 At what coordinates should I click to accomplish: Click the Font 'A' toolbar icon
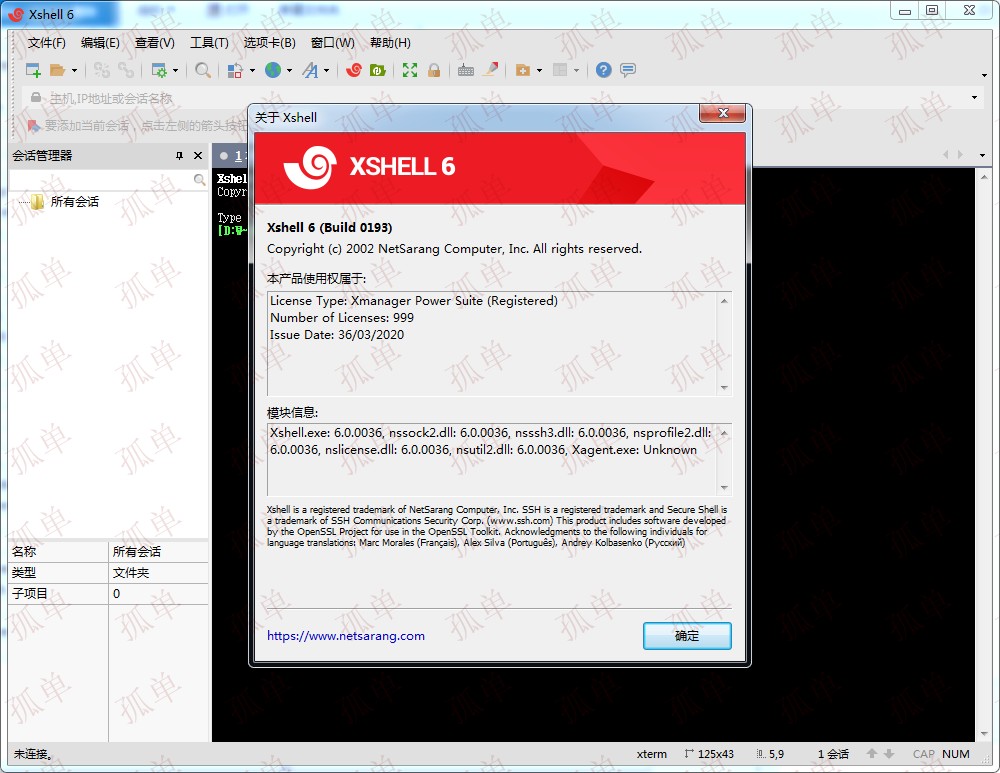coord(310,70)
